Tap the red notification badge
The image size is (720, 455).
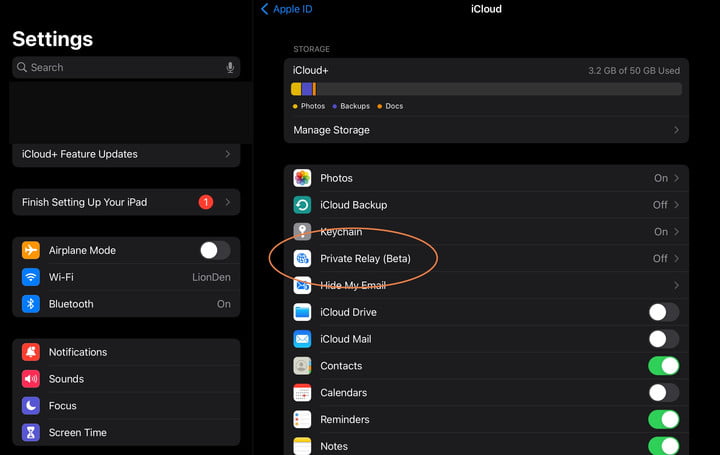click(206, 202)
